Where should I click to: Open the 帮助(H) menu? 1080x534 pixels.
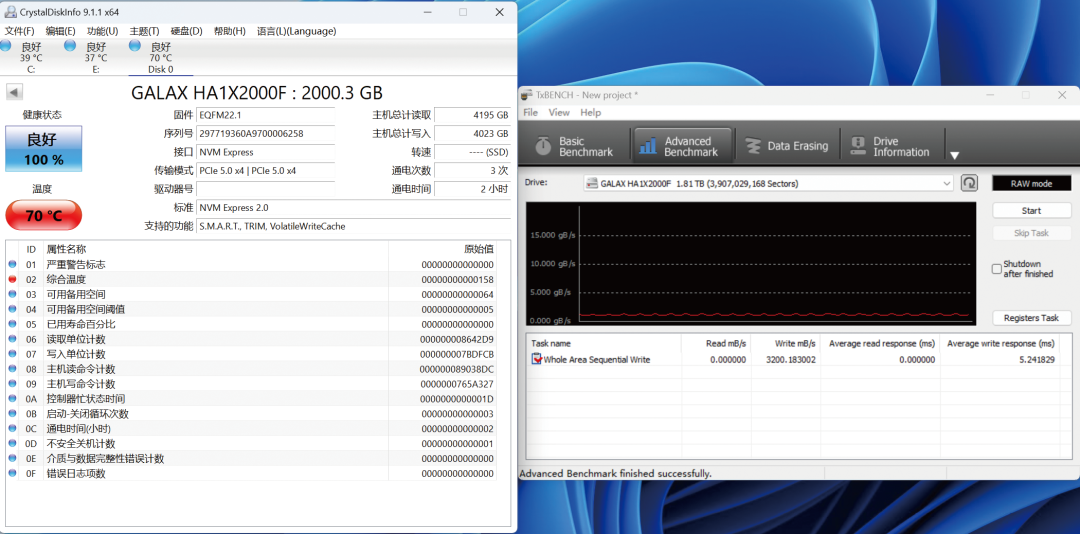(x=229, y=31)
